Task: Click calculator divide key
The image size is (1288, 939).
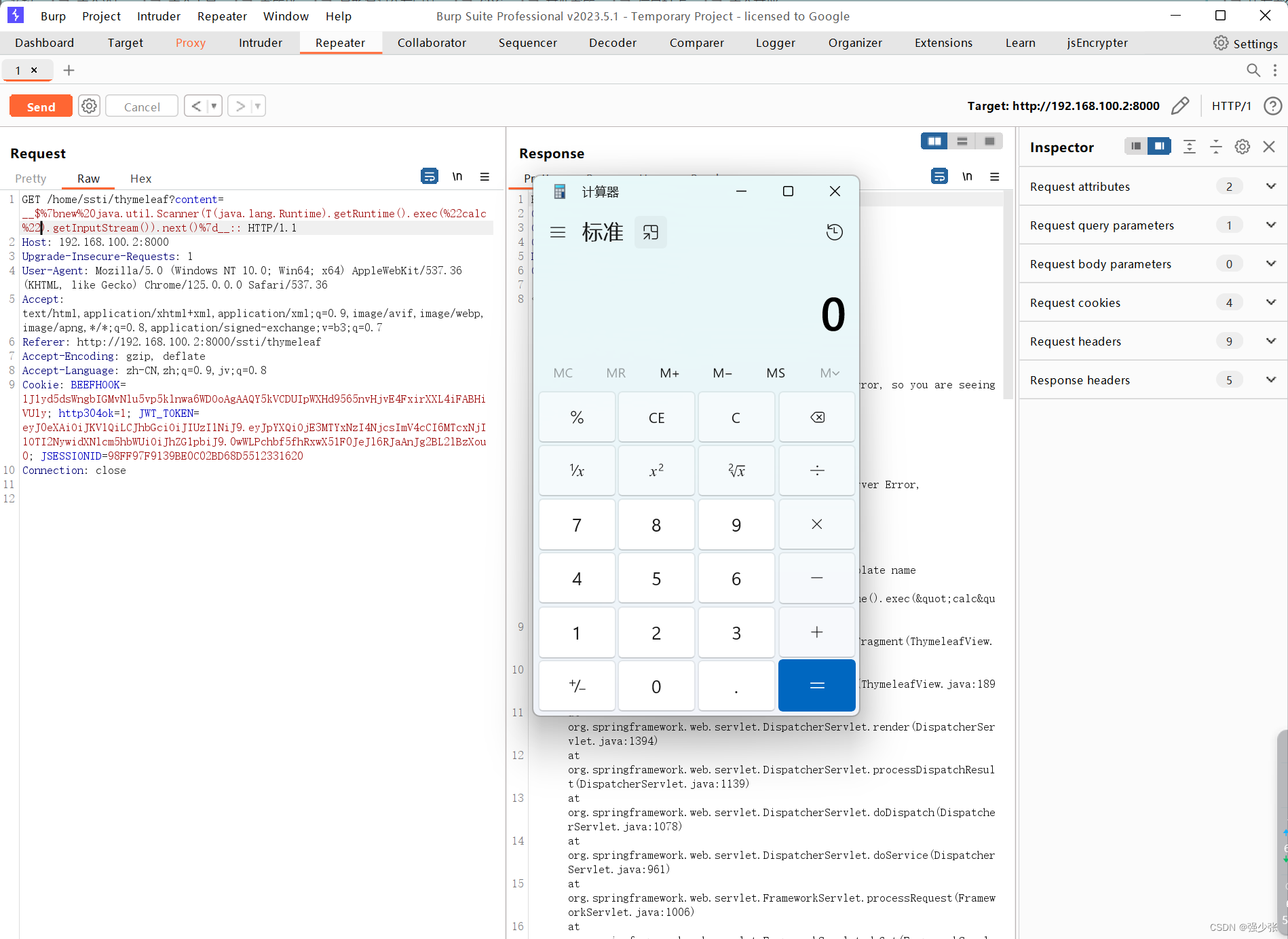Action: coord(817,471)
